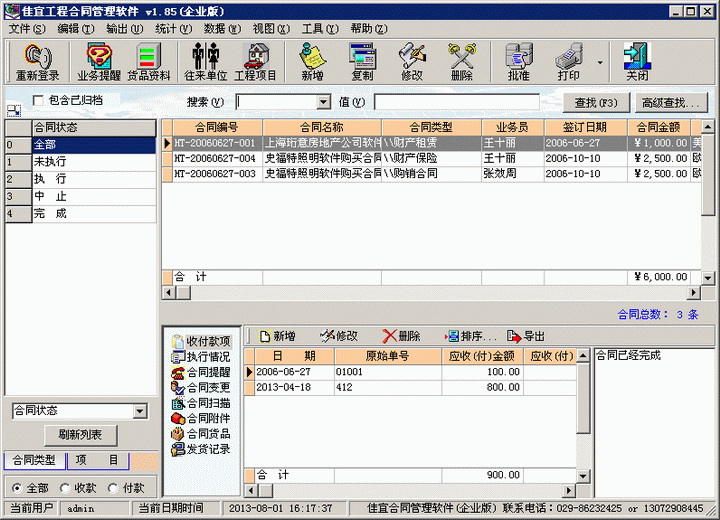Open 货品资料 goods data icon
Viewport: 720px width, 520px height.
[147, 62]
